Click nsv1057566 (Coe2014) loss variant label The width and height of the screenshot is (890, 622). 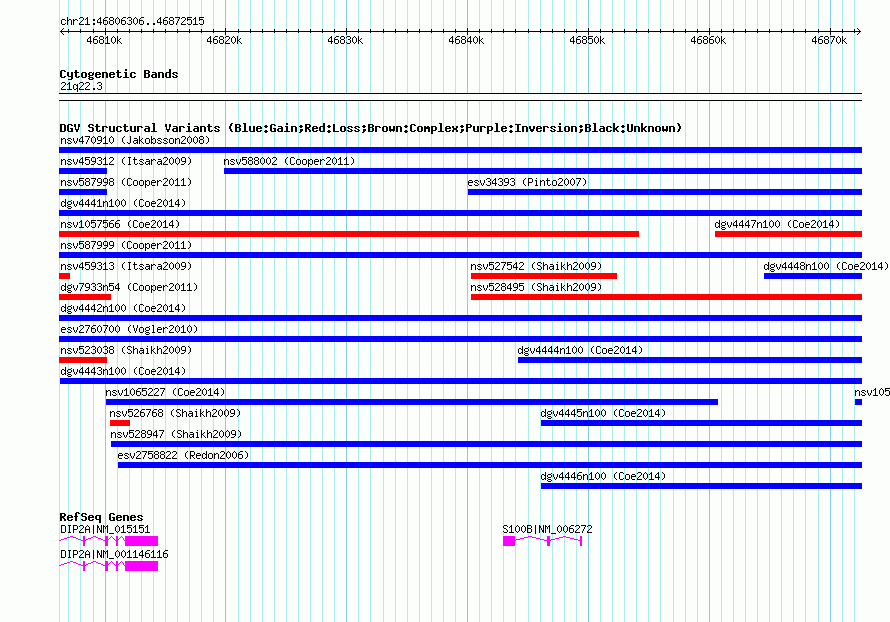point(120,224)
